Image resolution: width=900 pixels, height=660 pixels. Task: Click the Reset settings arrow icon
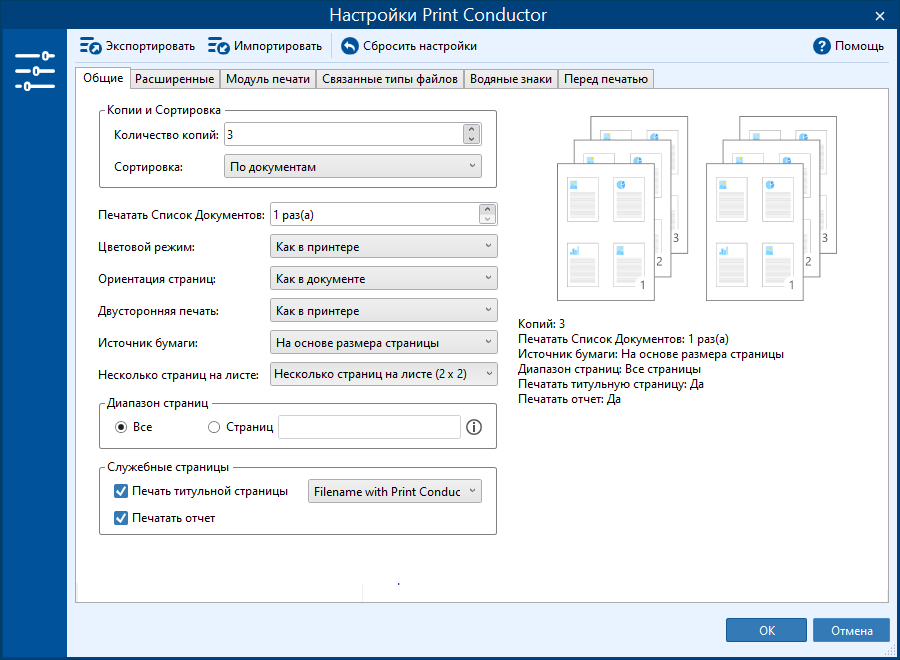(x=350, y=46)
